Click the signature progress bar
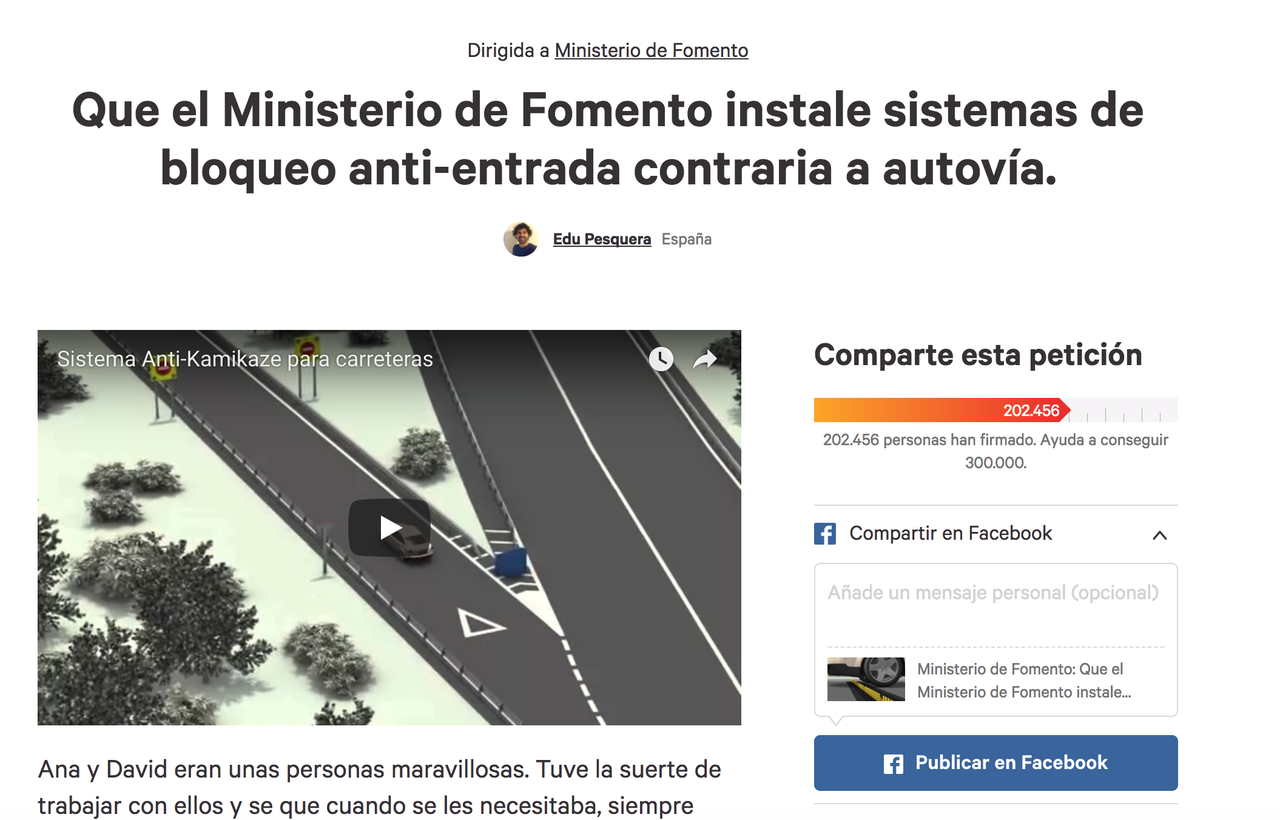 pos(996,410)
